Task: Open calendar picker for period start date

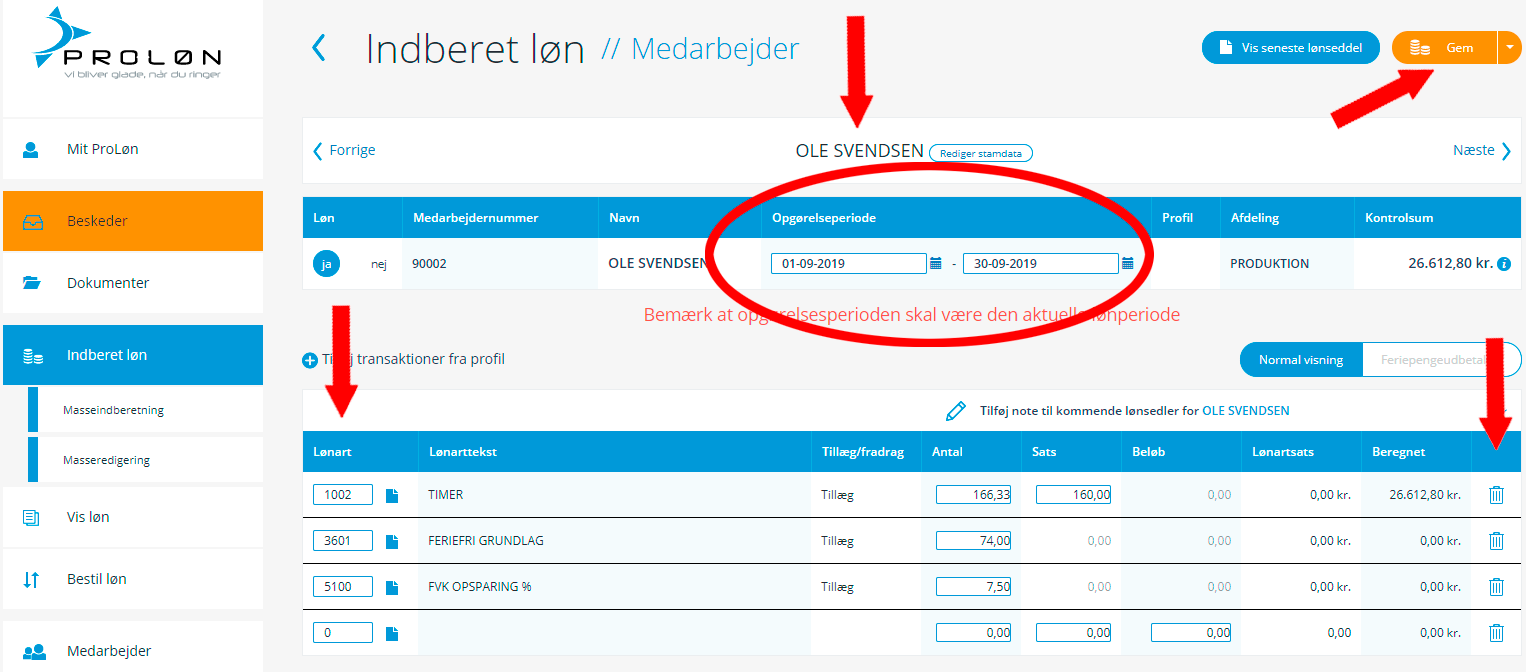Action: tap(936, 264)
